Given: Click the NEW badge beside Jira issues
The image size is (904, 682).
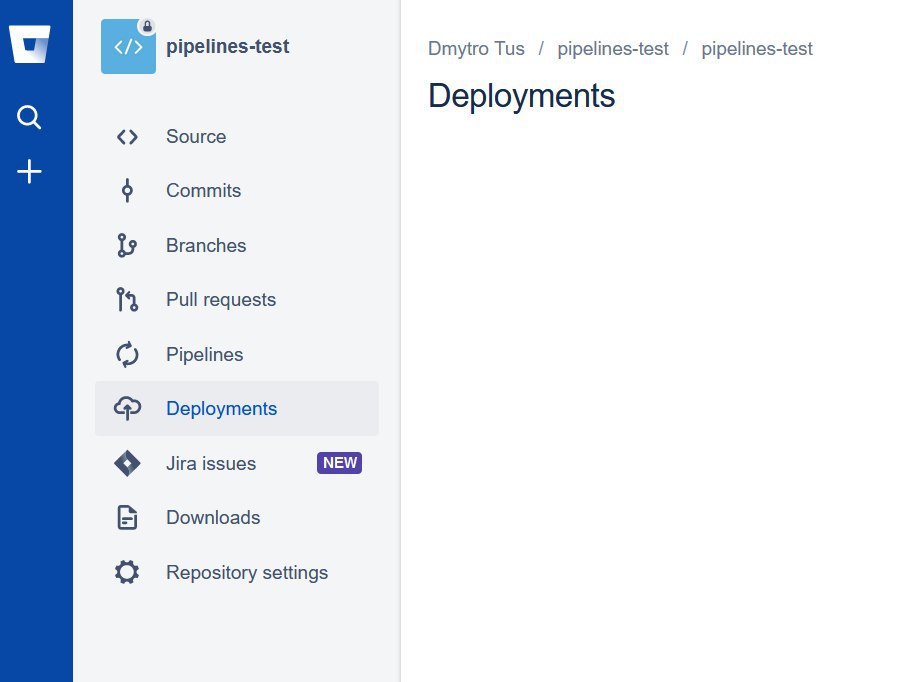Looking at the screenshot, I should (x=339, y=463).
